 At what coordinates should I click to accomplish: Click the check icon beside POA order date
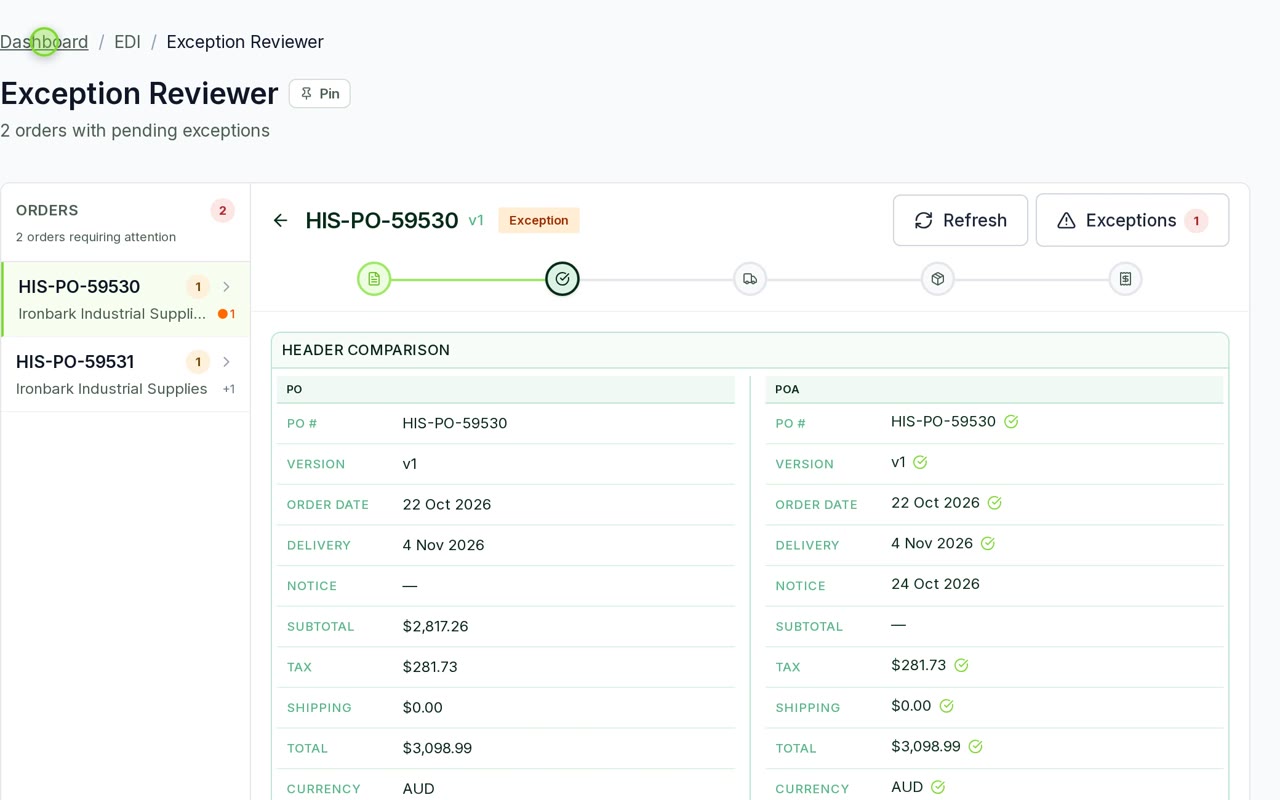click(994, 503)
